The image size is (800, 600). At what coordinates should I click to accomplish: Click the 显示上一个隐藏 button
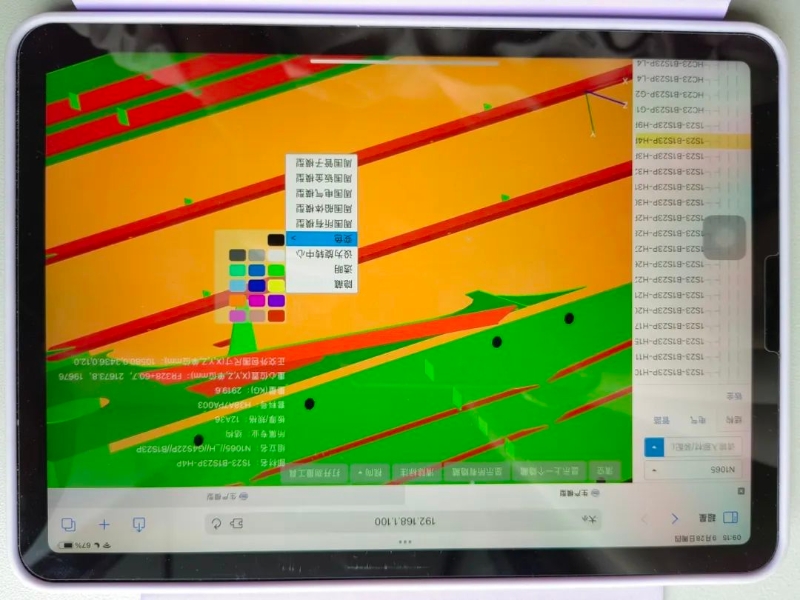[x=549, y=471]
